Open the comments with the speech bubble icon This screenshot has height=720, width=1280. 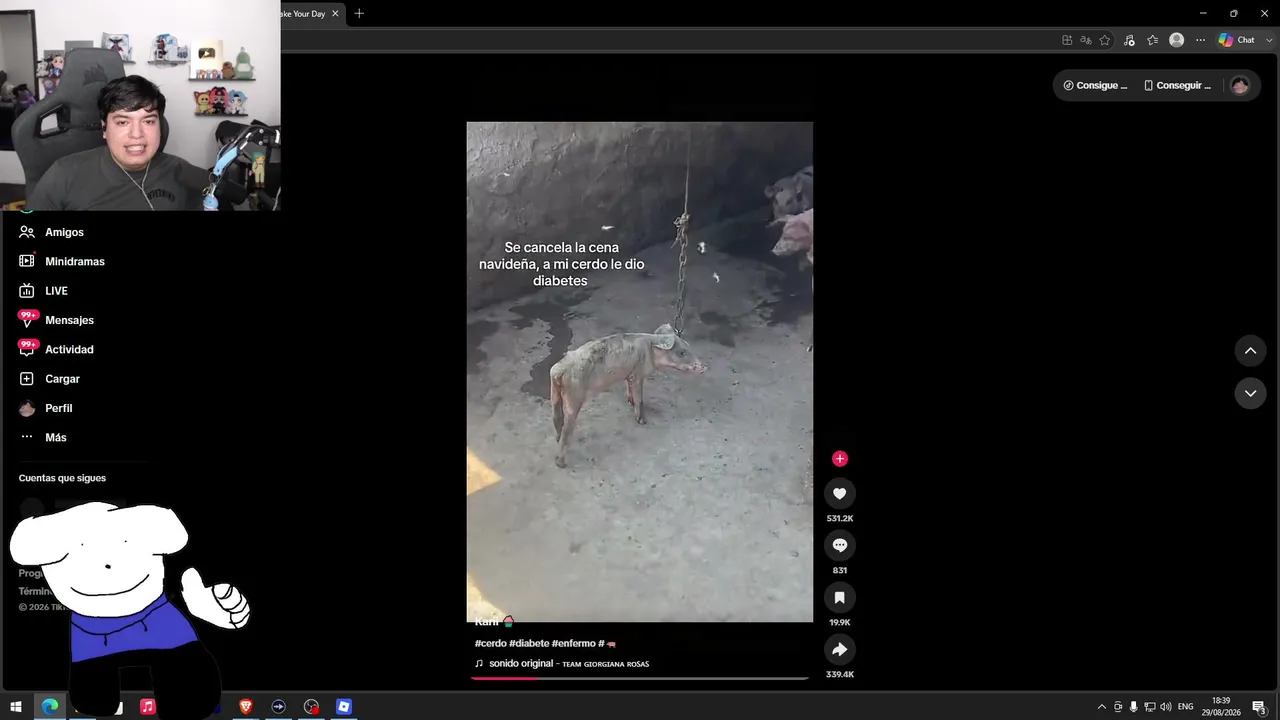839,545
